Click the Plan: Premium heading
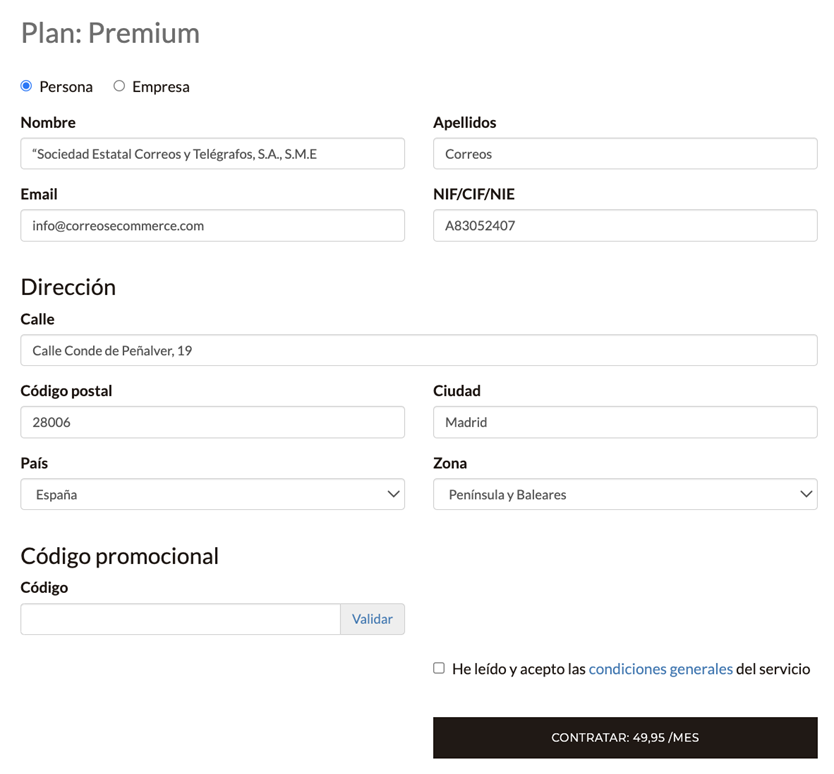The image size is (834, 774). pyautogui.click(x=110, y=33)
